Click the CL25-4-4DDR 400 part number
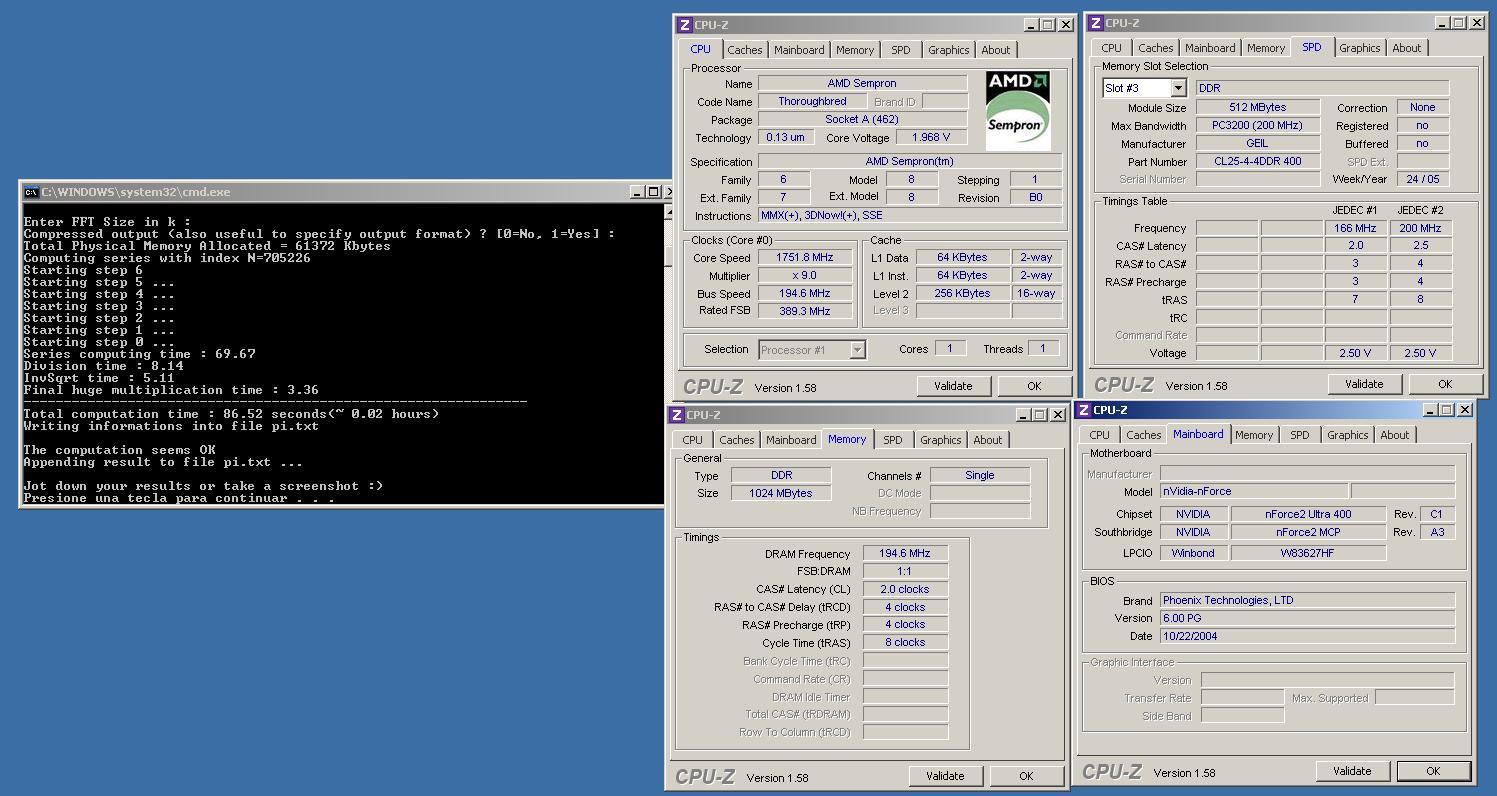The image size is (1497, 796). (1257, 161)
